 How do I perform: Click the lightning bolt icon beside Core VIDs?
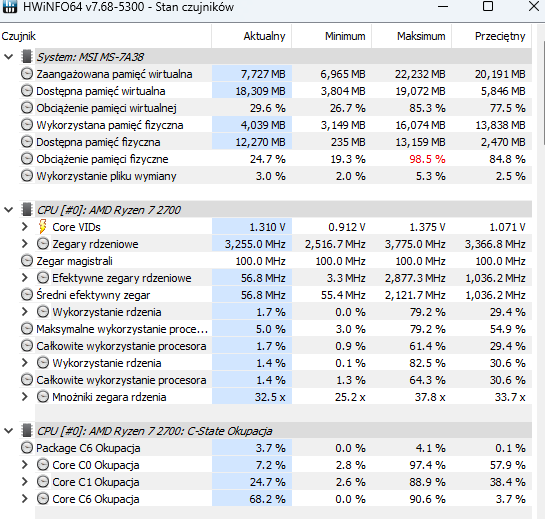(x=42, y=227)
